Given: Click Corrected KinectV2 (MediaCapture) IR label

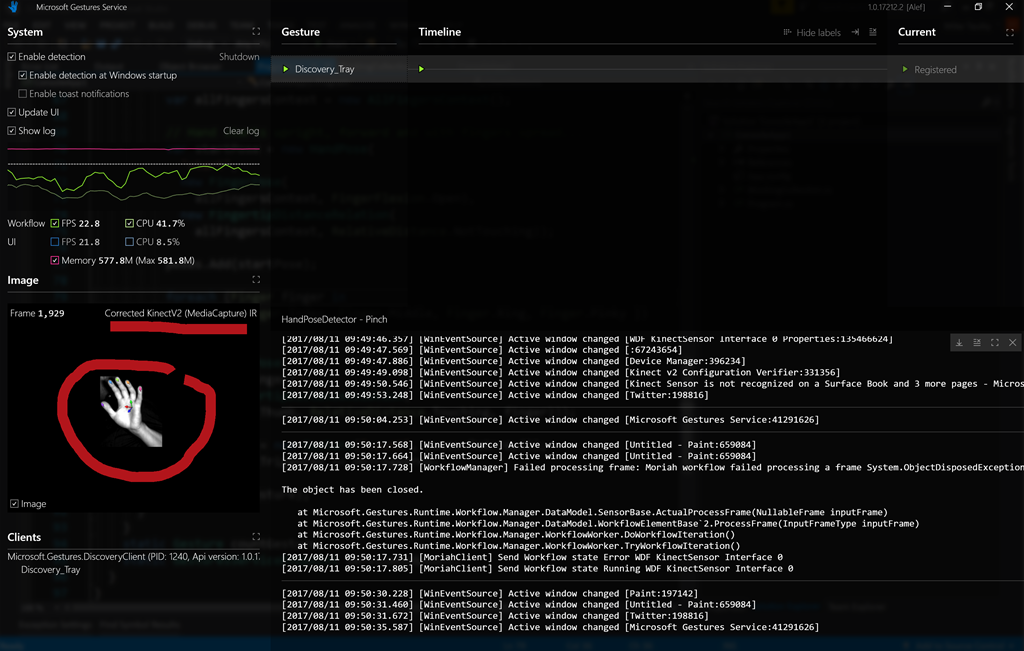Looking at the screenshot, I should coord(181,313).
